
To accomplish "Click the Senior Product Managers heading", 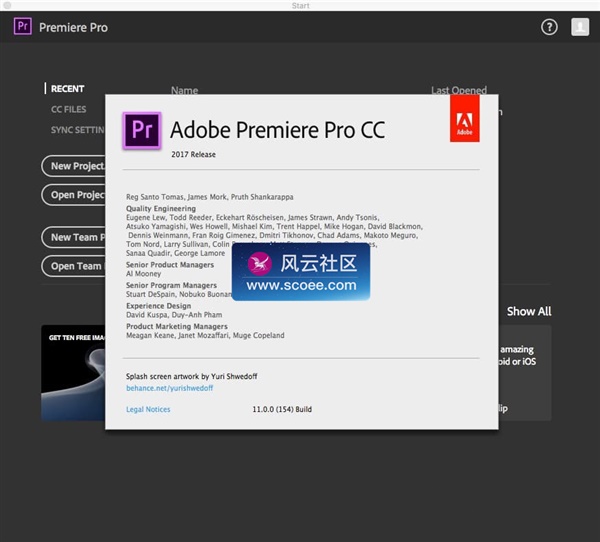I will click(x=170, y=265).
